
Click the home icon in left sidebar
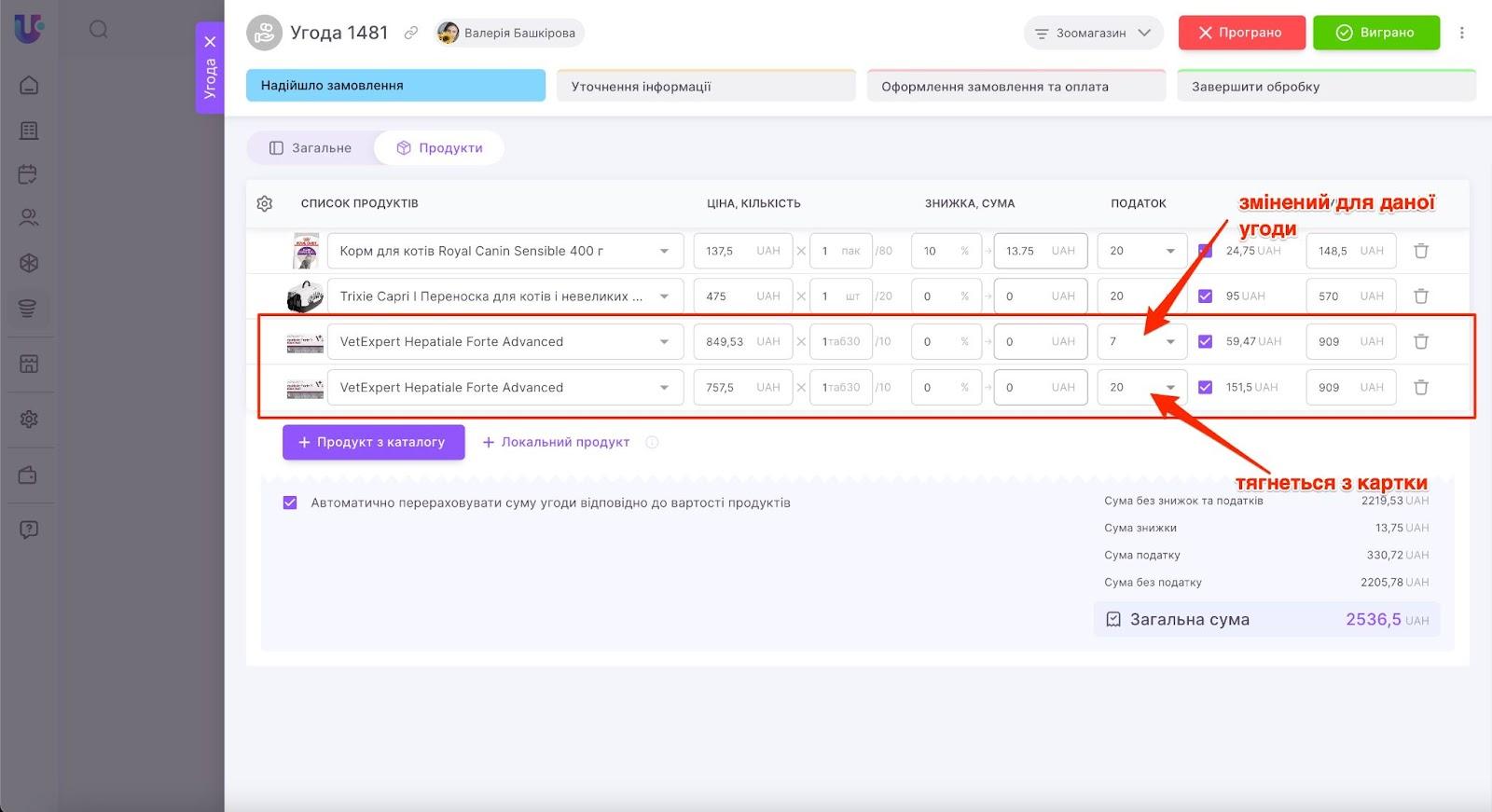coord(29,86)
